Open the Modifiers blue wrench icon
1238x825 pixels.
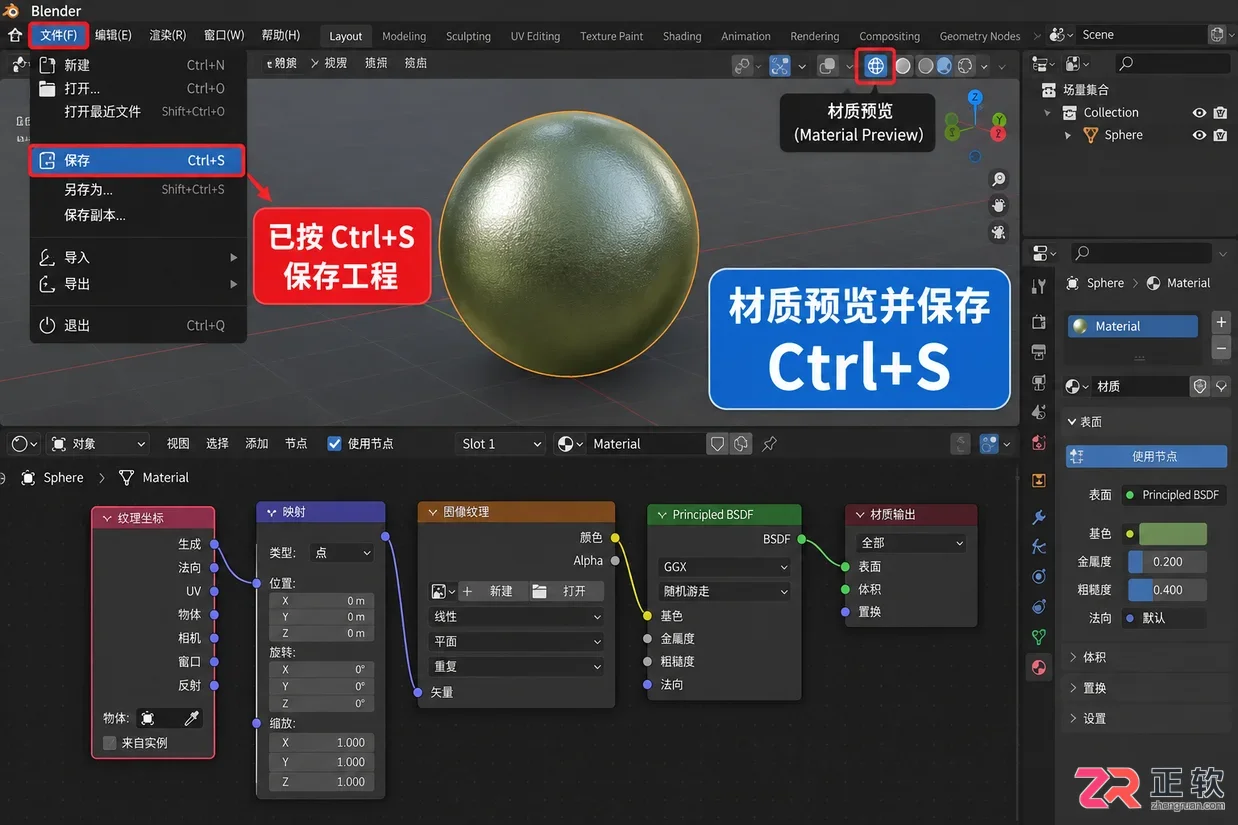(x=1039, y=517)
